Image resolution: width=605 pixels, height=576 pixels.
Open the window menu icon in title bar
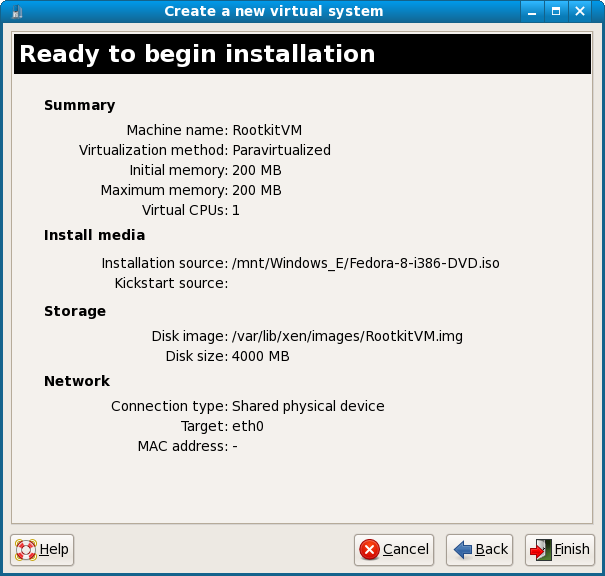(x=15, y=11)
